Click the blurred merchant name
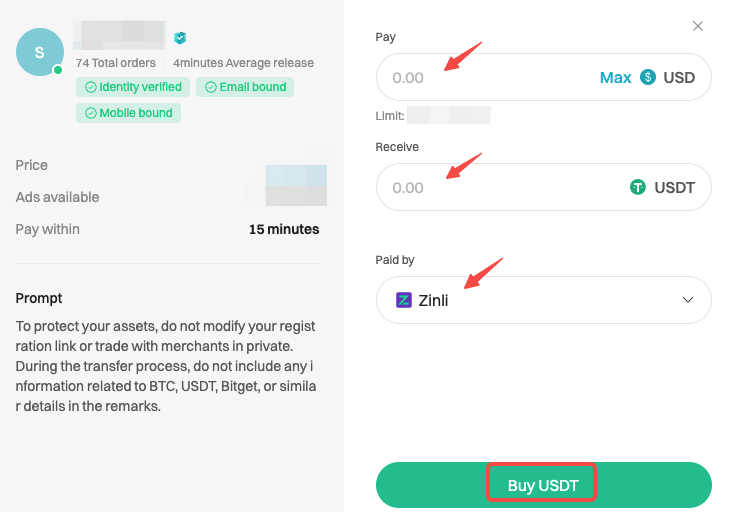 point(120,35)
